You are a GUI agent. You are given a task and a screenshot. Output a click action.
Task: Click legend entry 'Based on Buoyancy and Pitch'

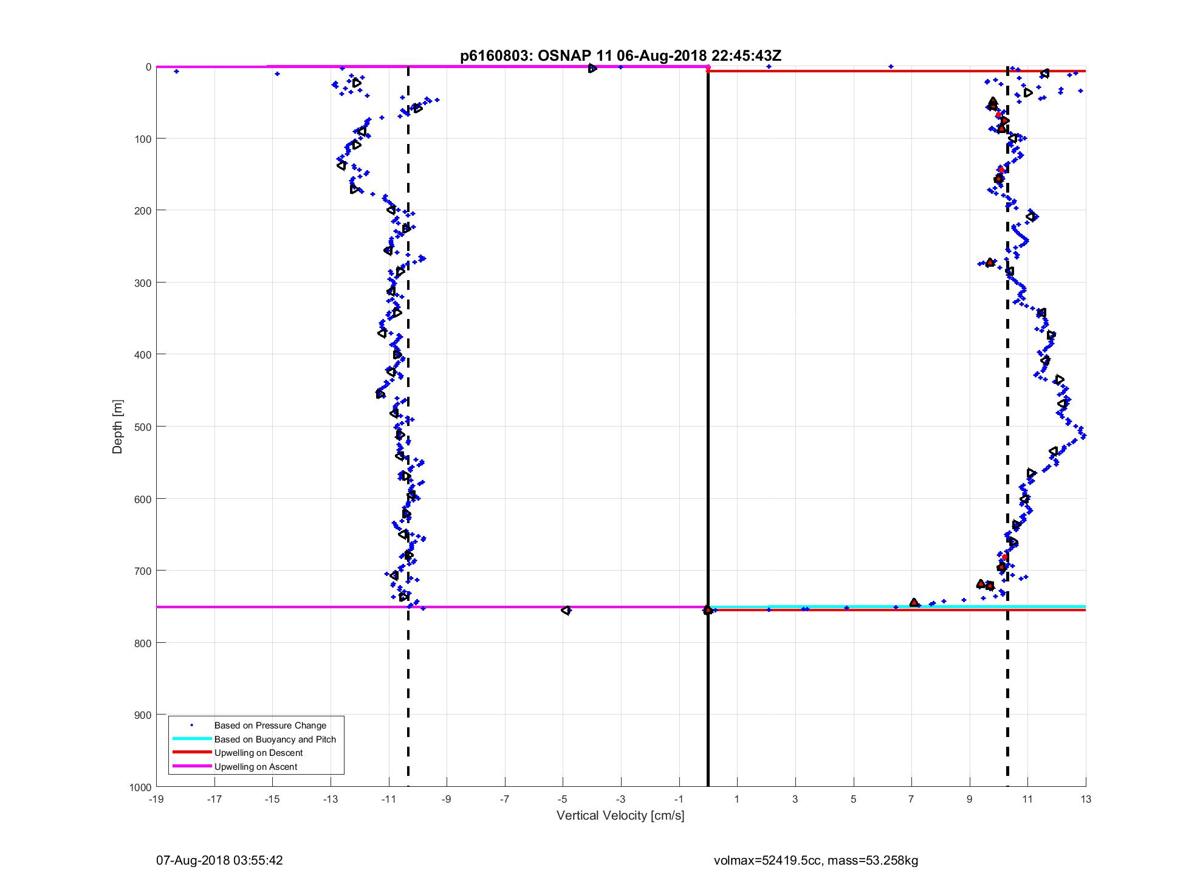(275, 738)
